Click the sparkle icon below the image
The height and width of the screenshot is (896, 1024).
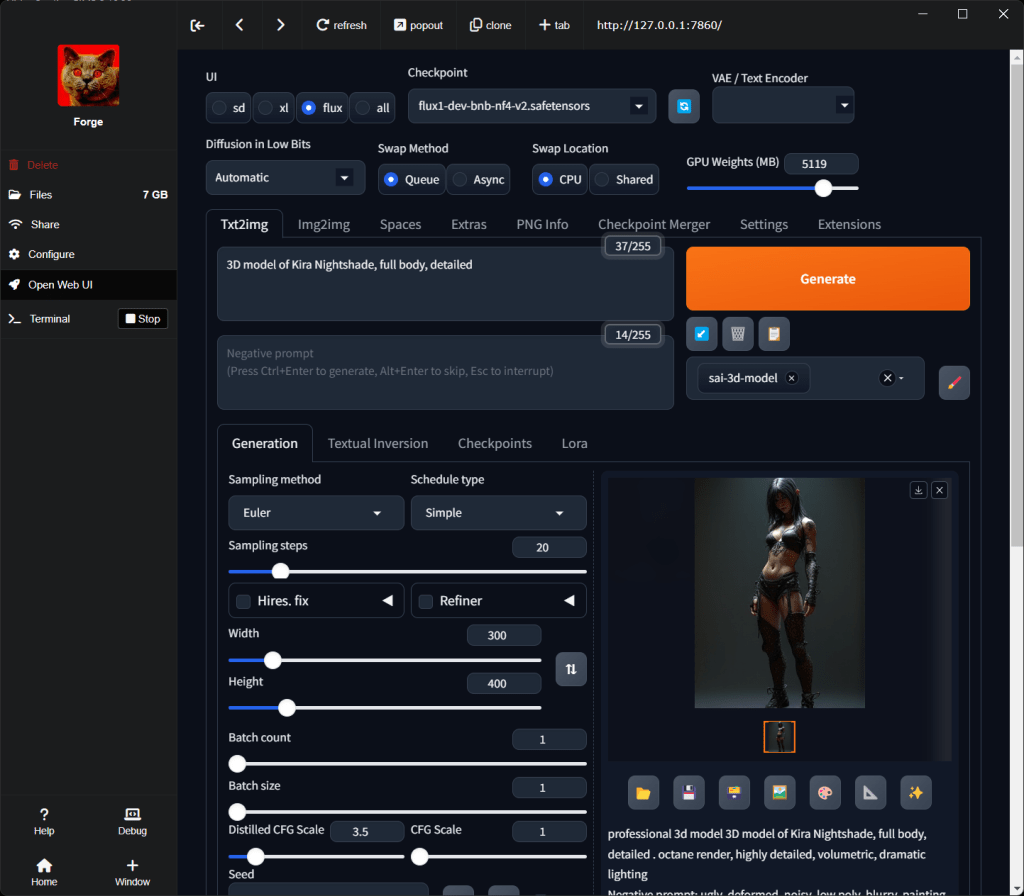click(x=915, y=792)
